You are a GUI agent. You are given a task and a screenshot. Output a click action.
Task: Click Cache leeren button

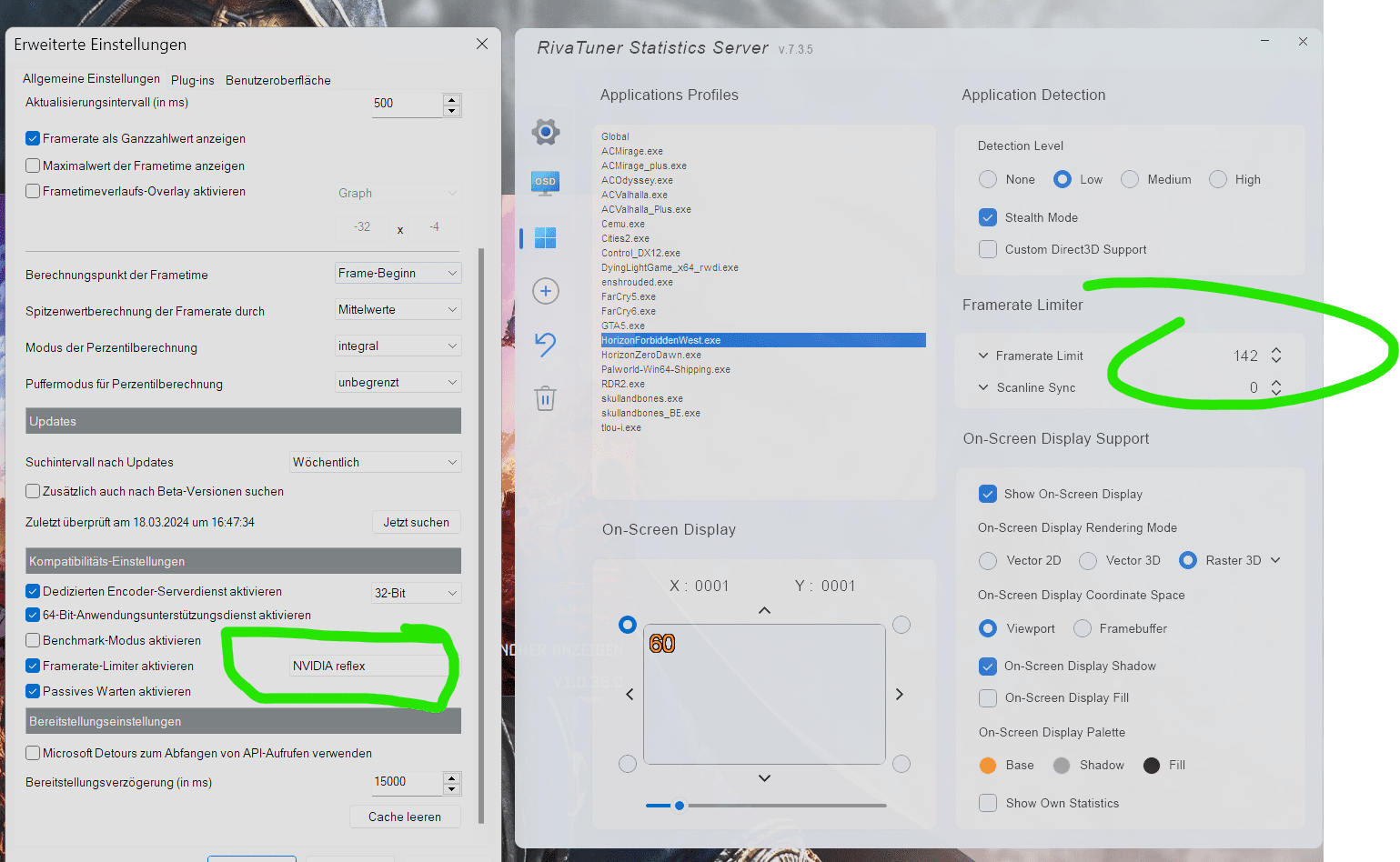(x=405, y=817)
